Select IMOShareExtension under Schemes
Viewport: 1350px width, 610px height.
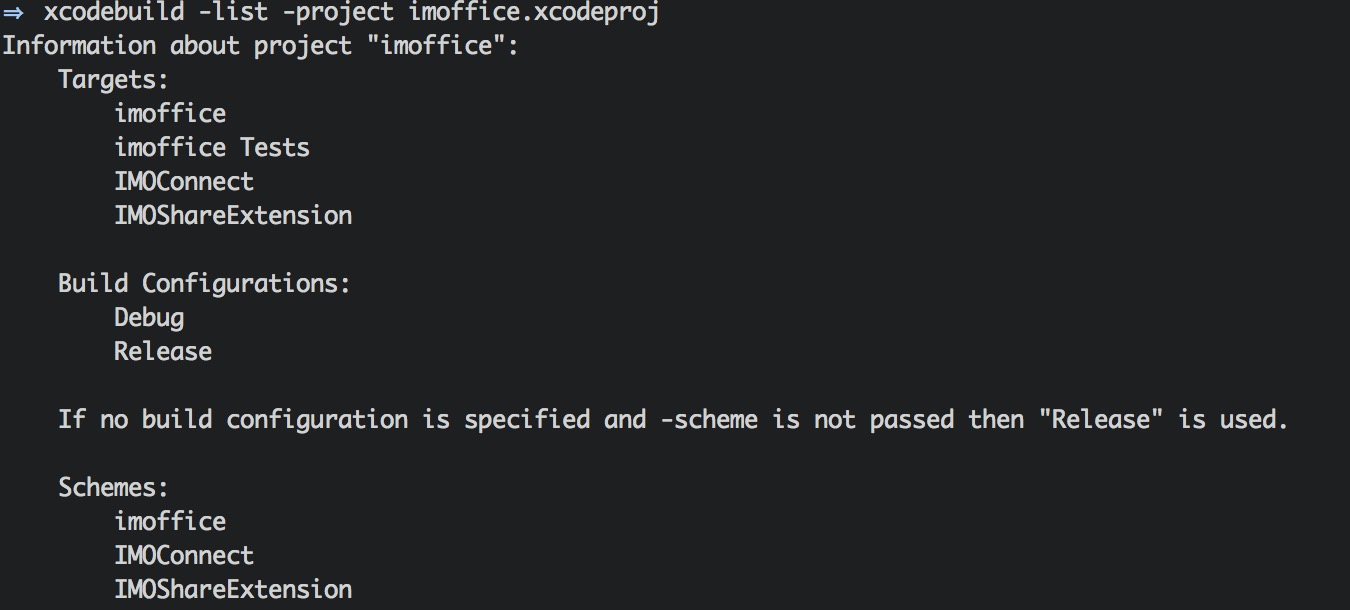click(233, 589)
